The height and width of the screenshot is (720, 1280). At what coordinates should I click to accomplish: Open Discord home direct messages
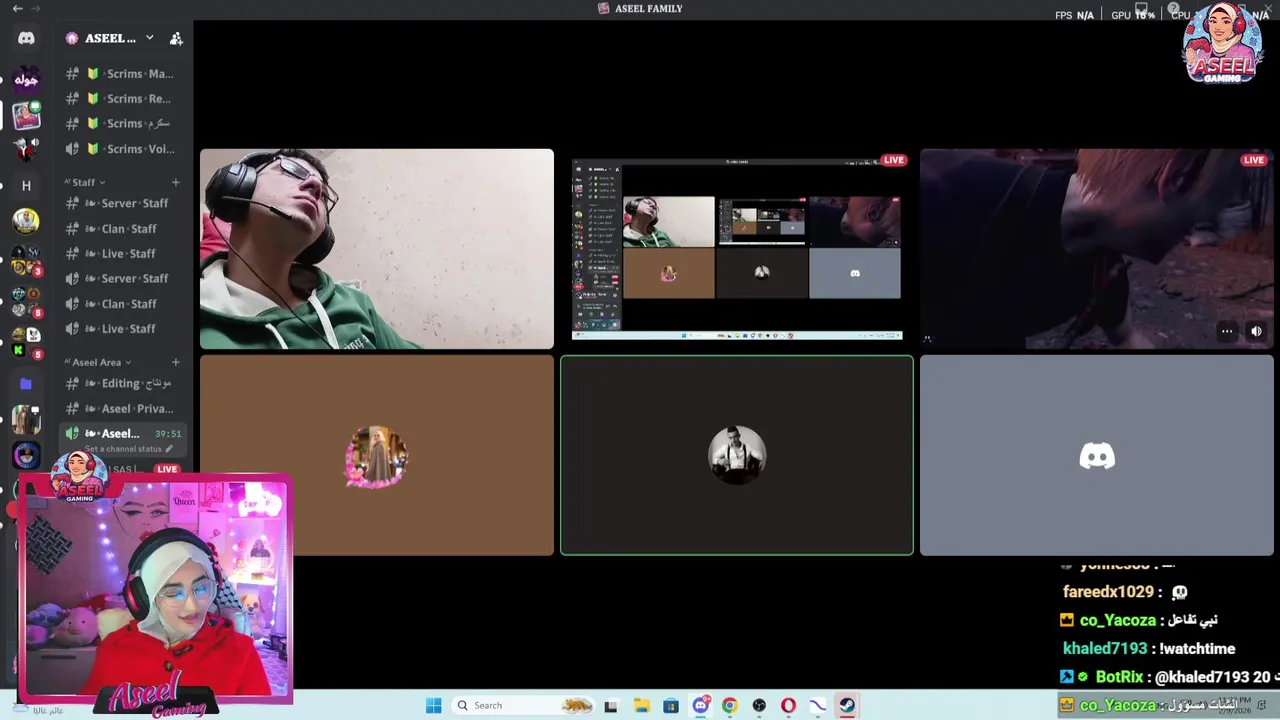pyautogui.click(x=26, y=38)
